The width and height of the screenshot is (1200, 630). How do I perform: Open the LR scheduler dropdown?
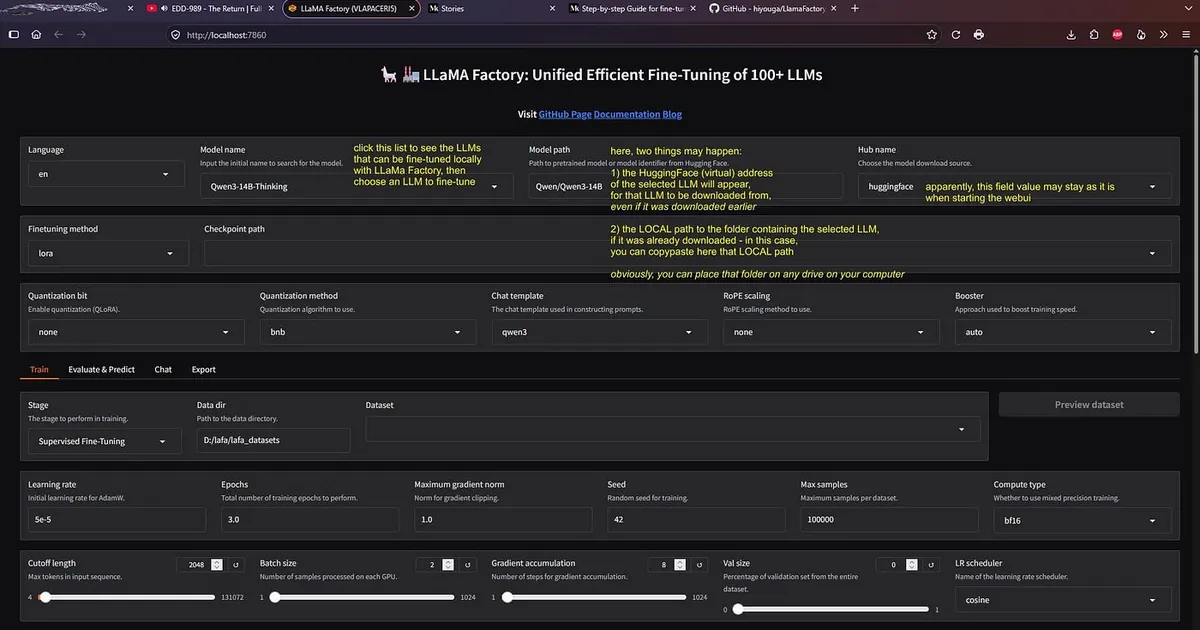point(1063,600)
